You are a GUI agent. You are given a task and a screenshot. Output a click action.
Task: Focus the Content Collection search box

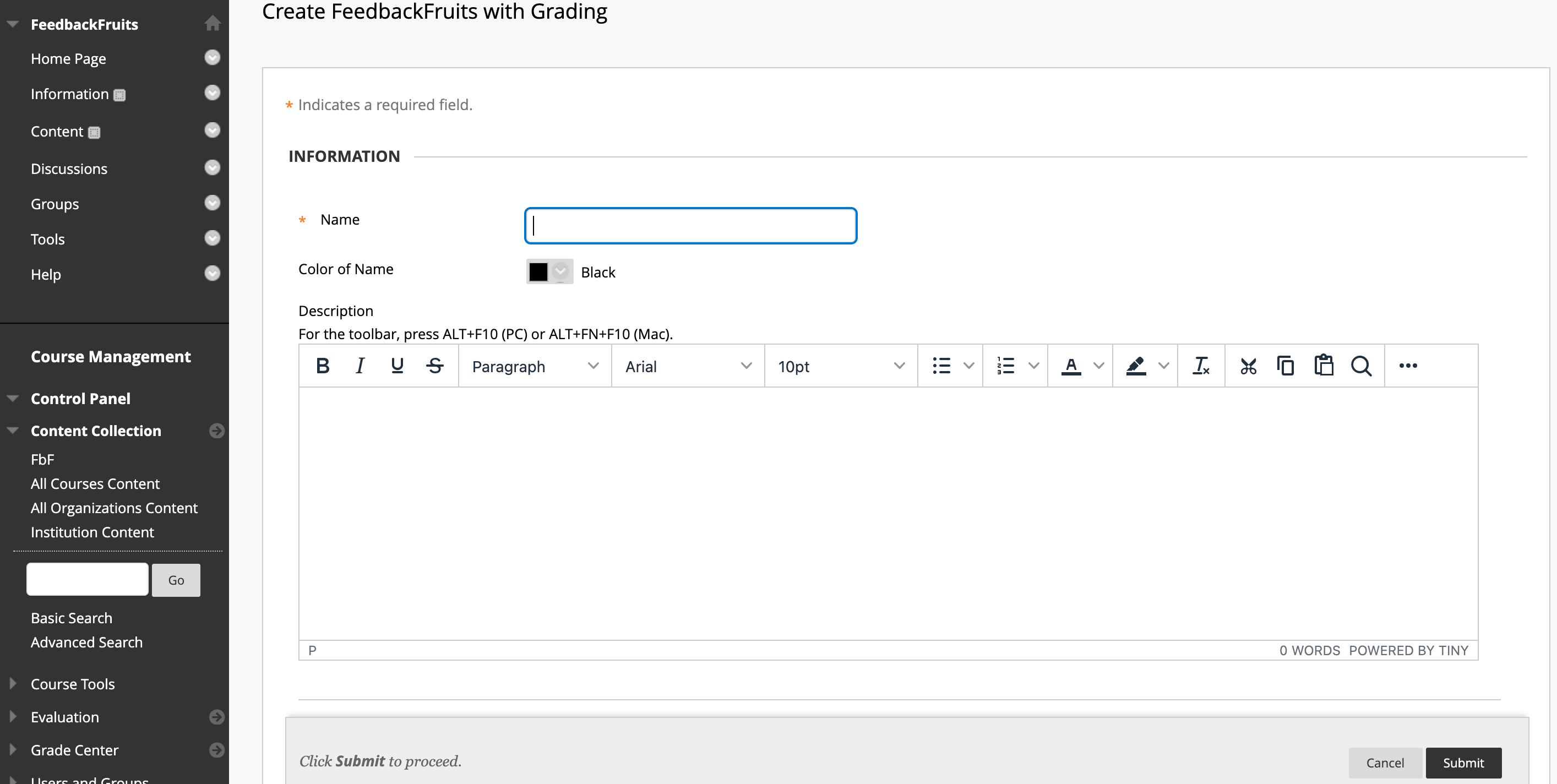pos(88,579)
